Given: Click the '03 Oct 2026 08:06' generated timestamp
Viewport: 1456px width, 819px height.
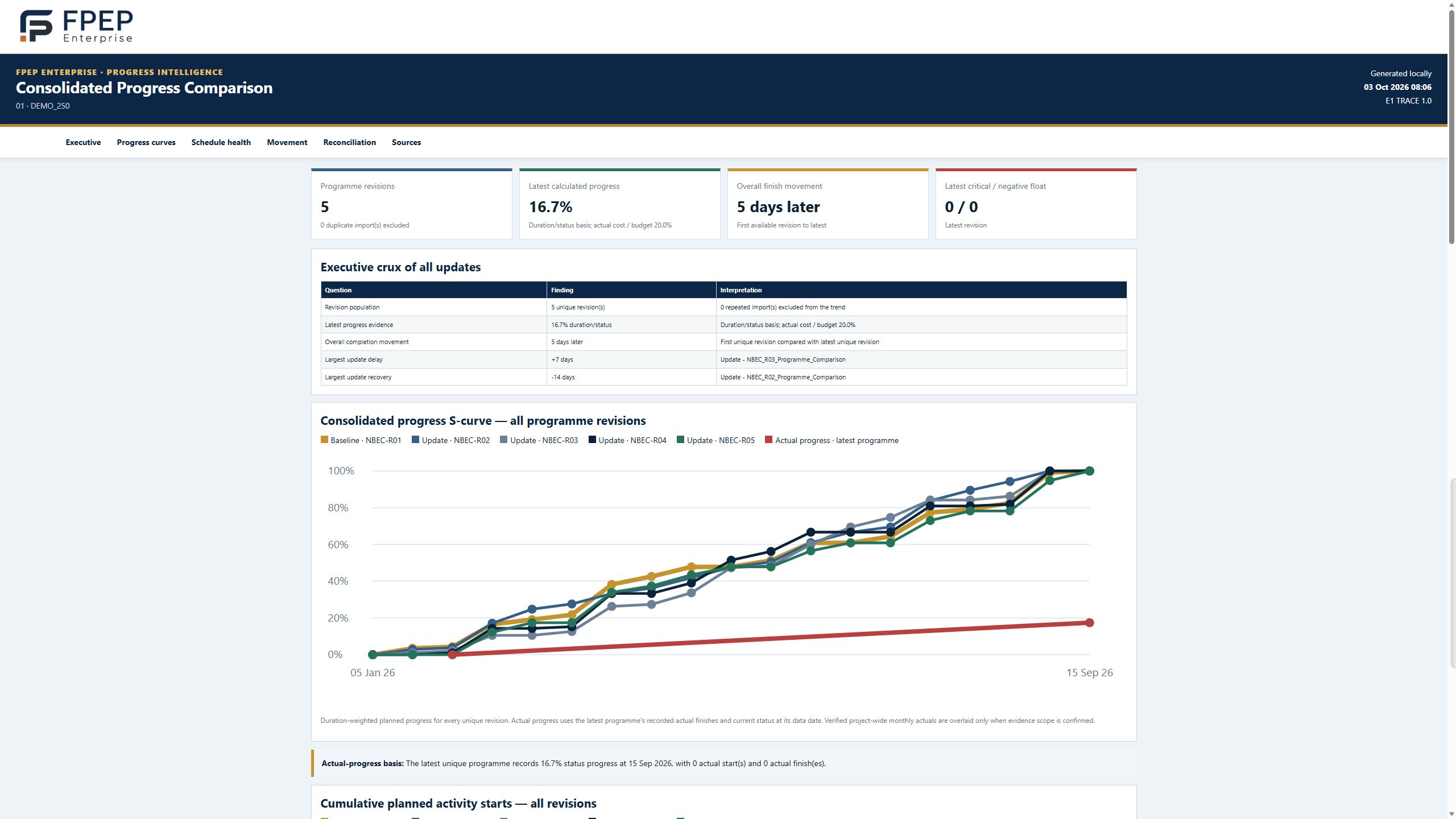Looking at the screenshot, I should (x=1397, y=87).
